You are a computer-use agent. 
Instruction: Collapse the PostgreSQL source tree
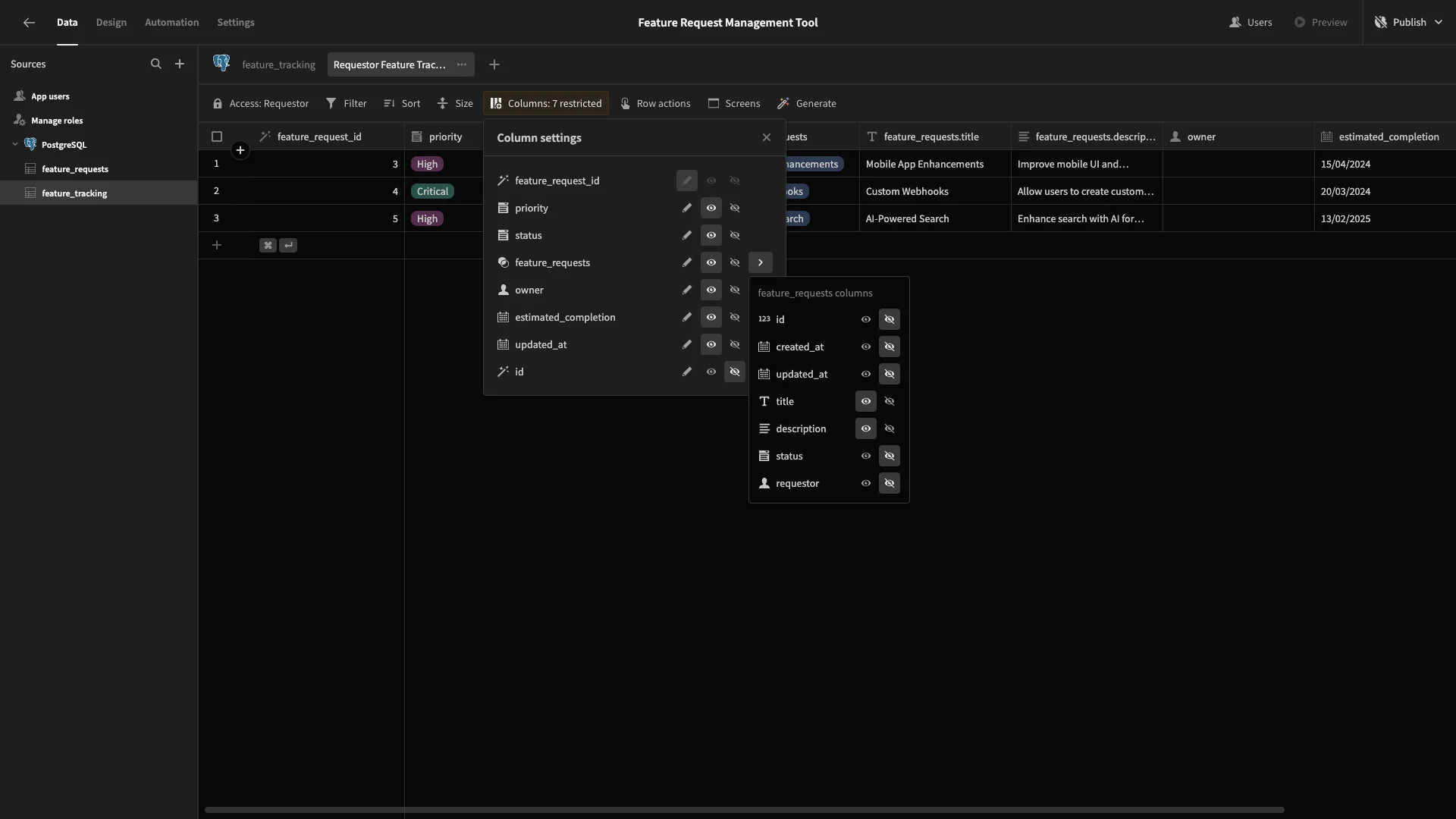coord(15,144)
